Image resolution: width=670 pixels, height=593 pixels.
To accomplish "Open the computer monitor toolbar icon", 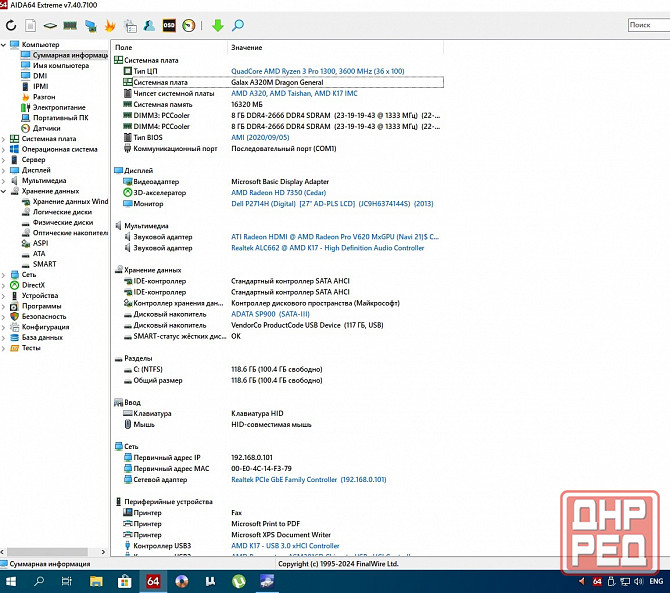I will tap(91, 26).
